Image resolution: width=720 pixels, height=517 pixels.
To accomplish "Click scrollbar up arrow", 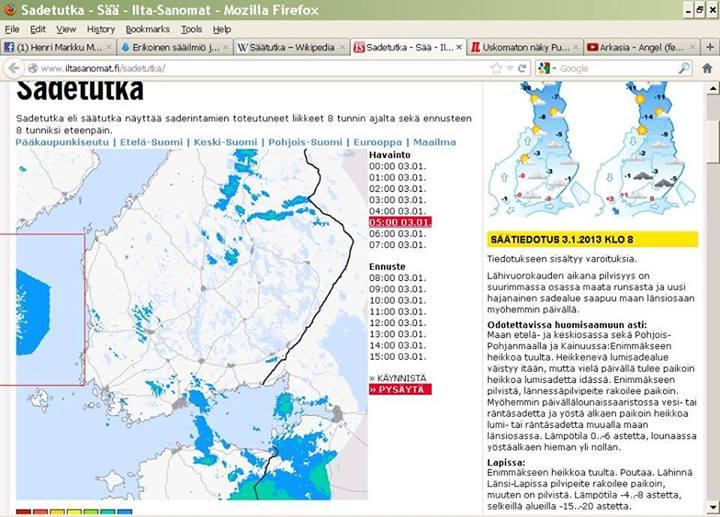I will tap(713, 88).
